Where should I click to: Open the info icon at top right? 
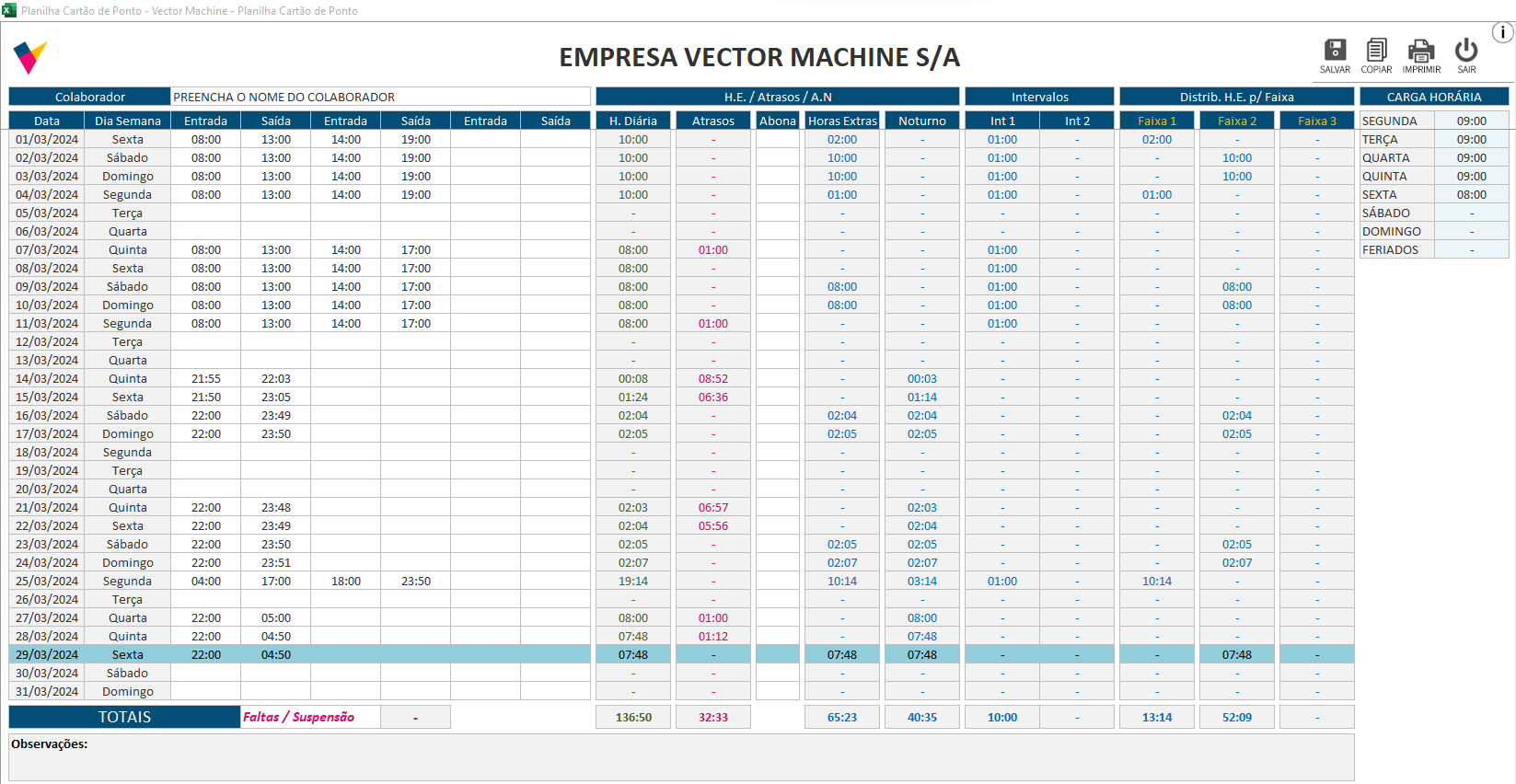pyautogui.click(x=1502, y=32)
